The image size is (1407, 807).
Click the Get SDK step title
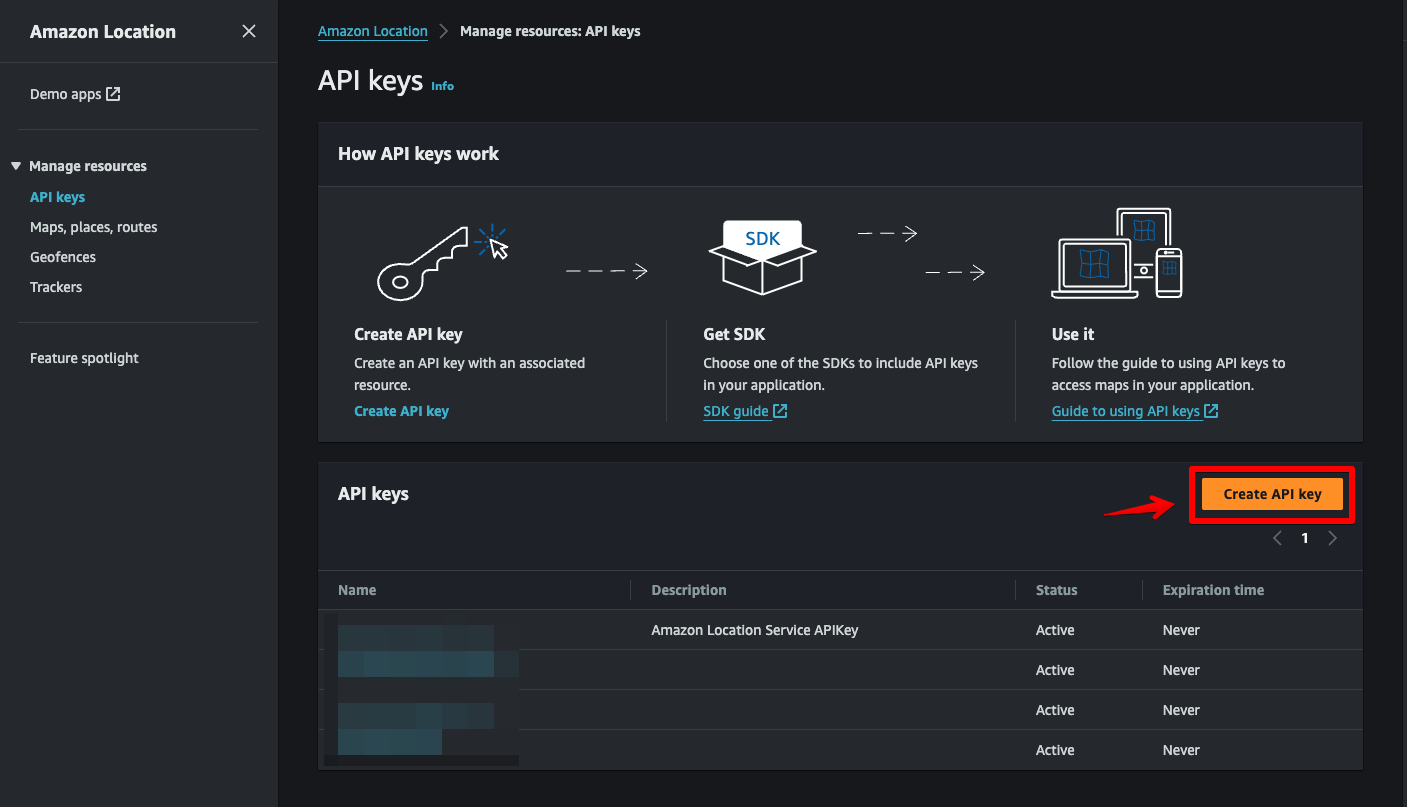tap(734, 334)
